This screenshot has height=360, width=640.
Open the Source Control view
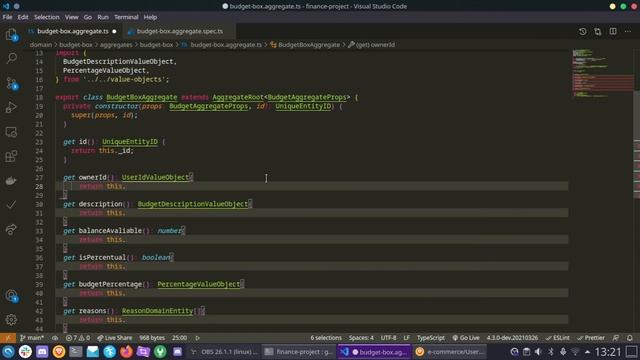coord(11,83)
